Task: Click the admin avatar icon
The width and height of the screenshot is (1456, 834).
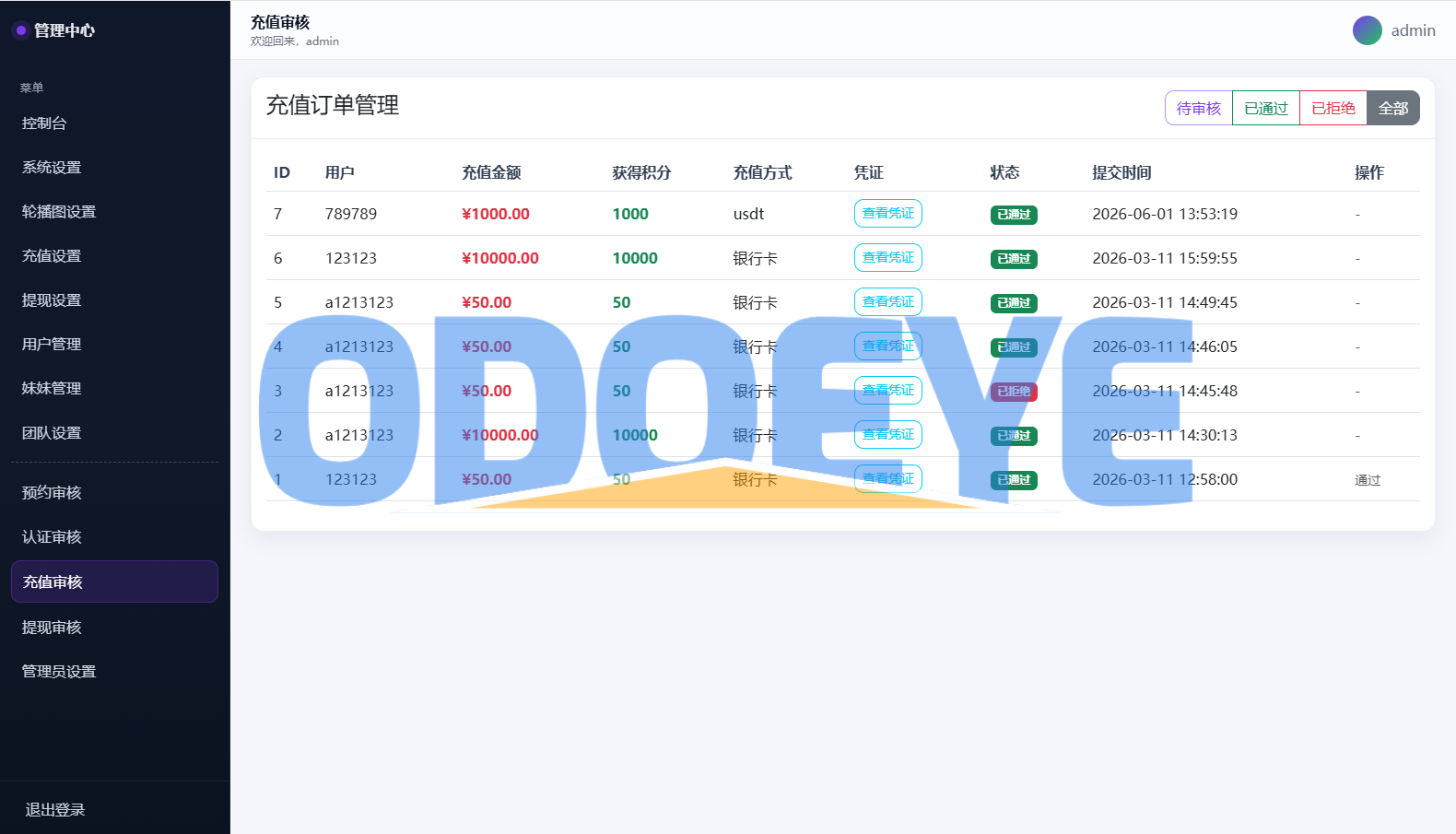Action: 1367,30
